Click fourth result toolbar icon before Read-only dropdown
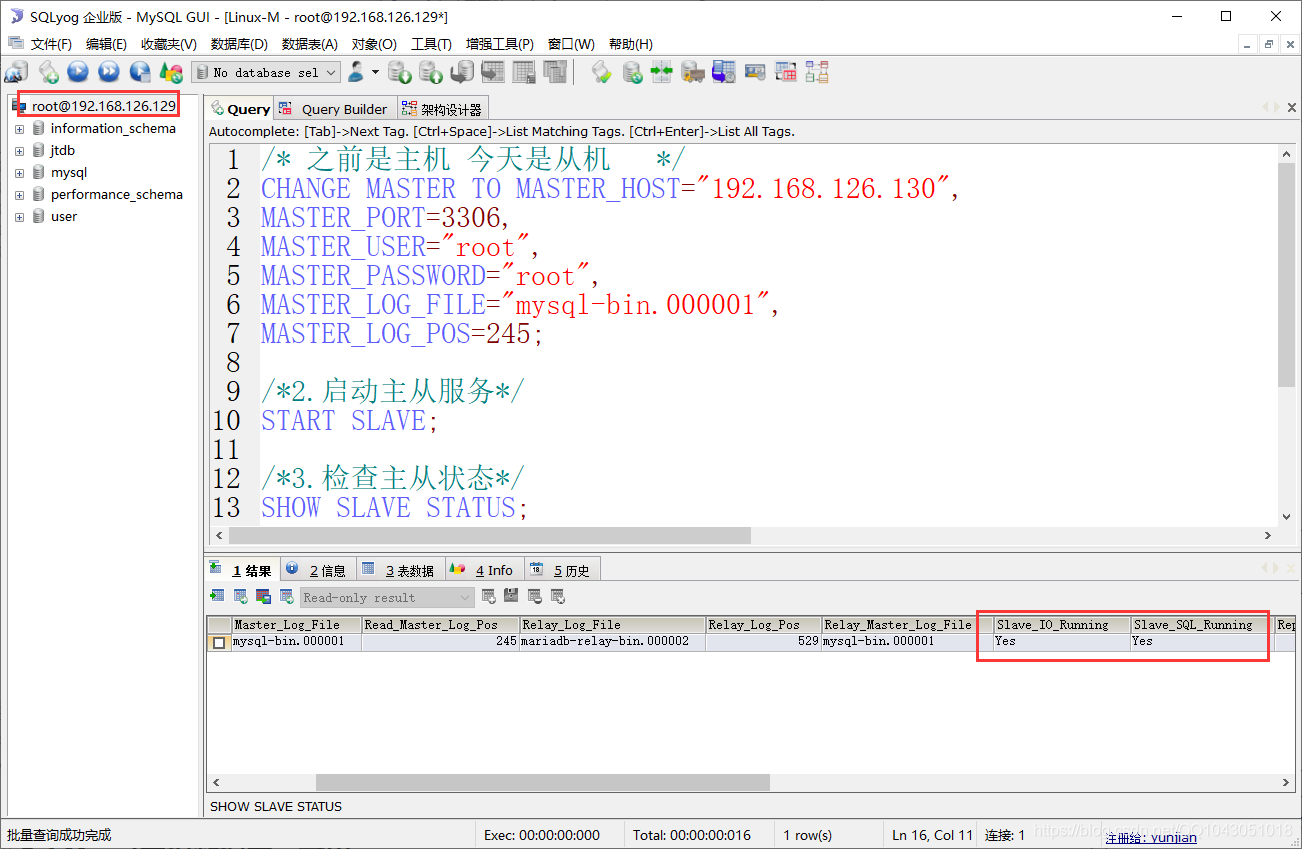The width and height of the screenshot is (1302, 849). tap(286, 596)
